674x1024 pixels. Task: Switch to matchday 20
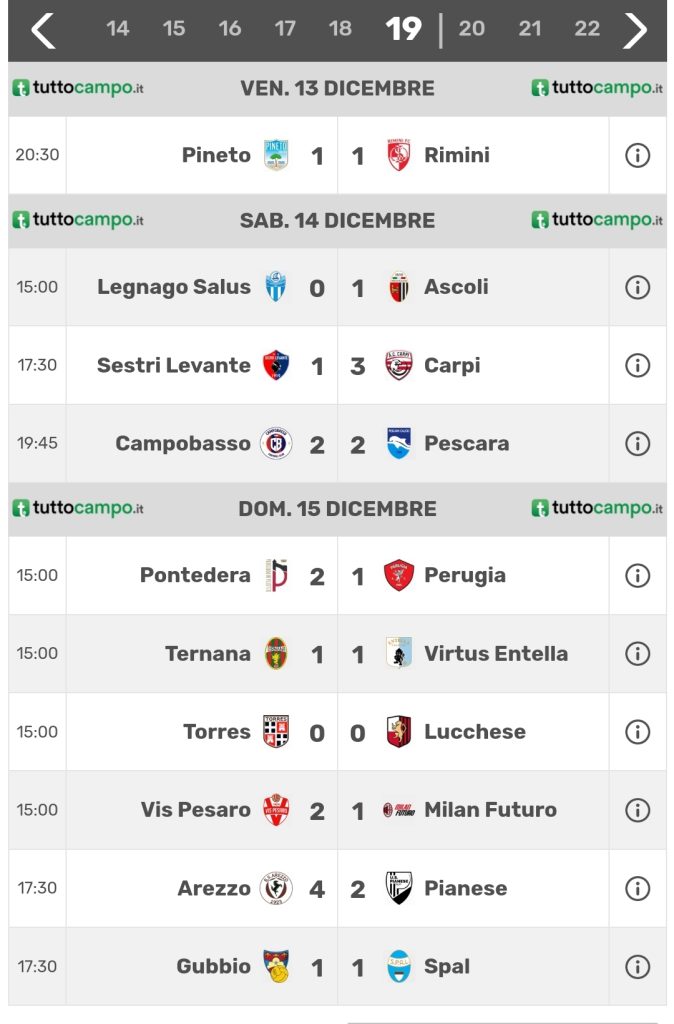point(471,29)
